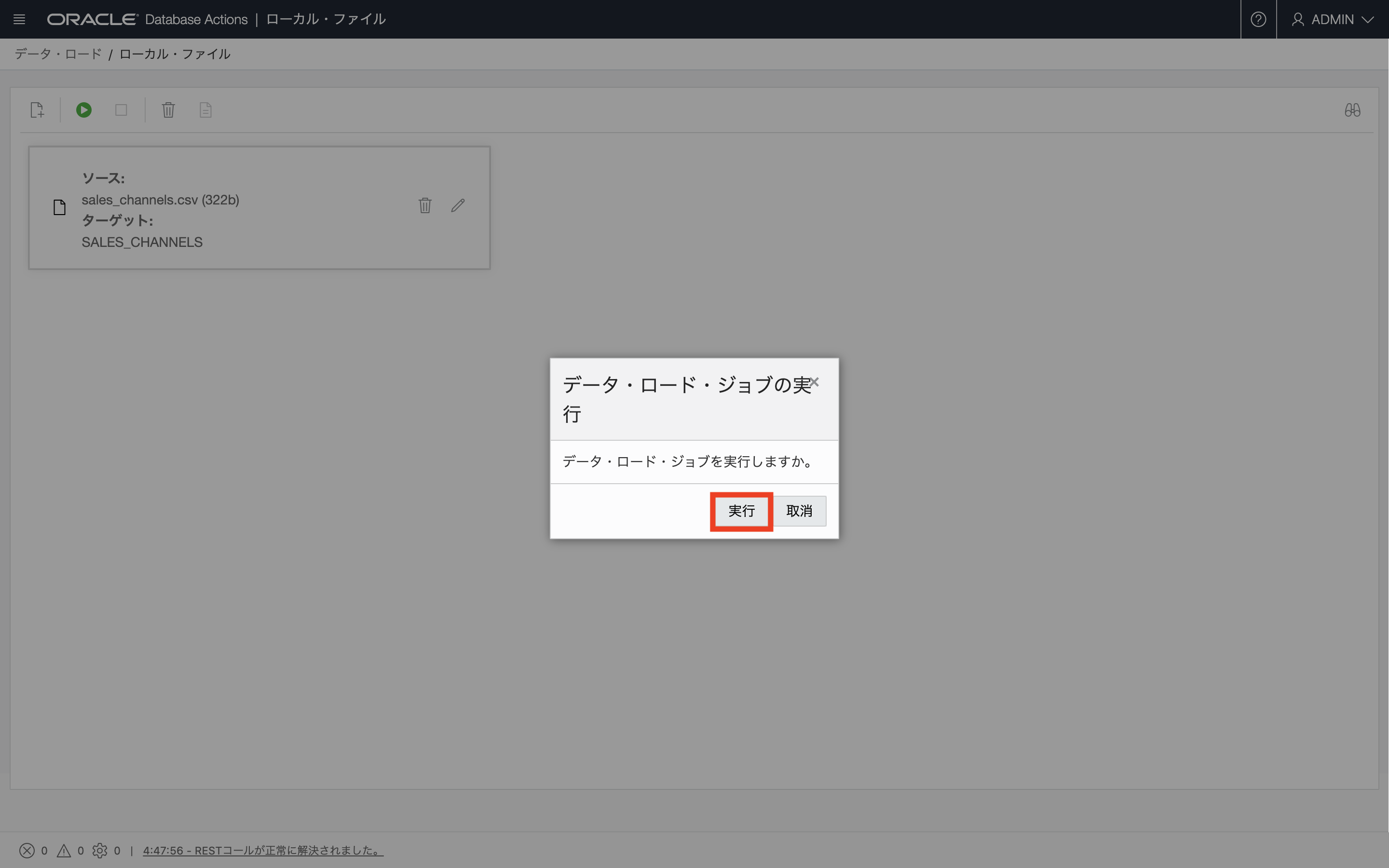Expand the ADMIN user menu
This screenshot has height=868, width=1389.
pyautogui.click(x=1333, y=19)
